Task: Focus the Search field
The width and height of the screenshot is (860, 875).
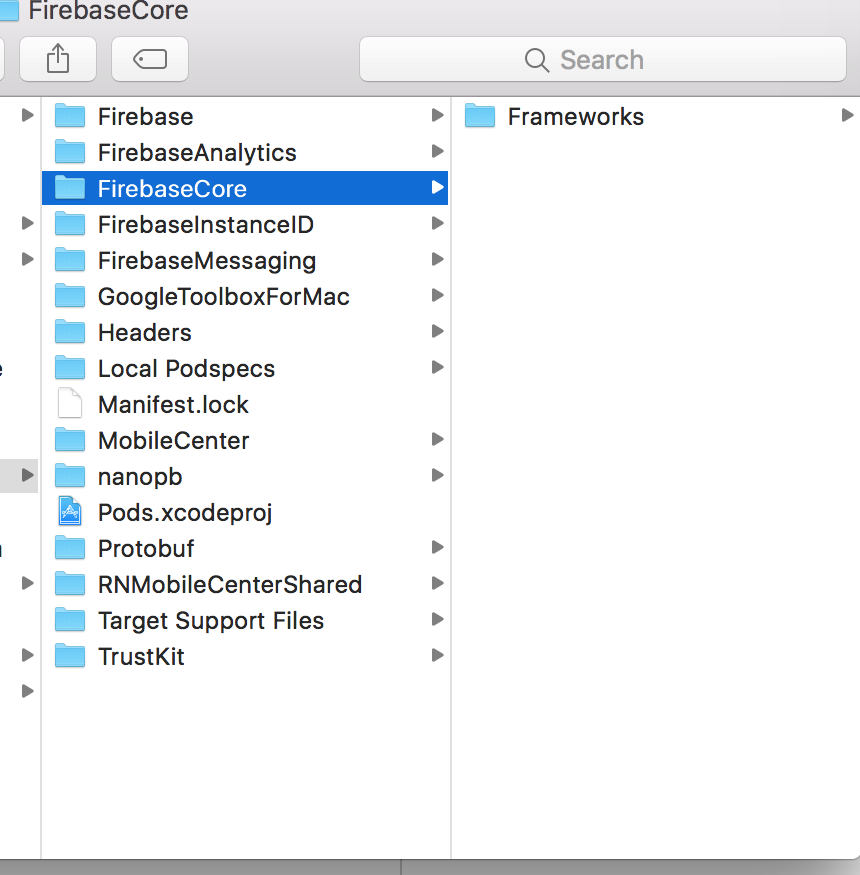Action: (603, 59)
